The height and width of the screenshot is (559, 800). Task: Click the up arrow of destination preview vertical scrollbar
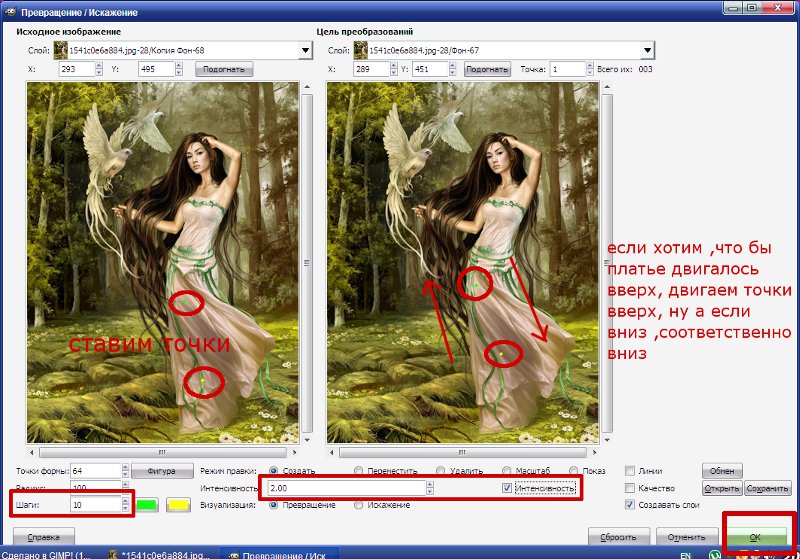[x=607, y=87]
